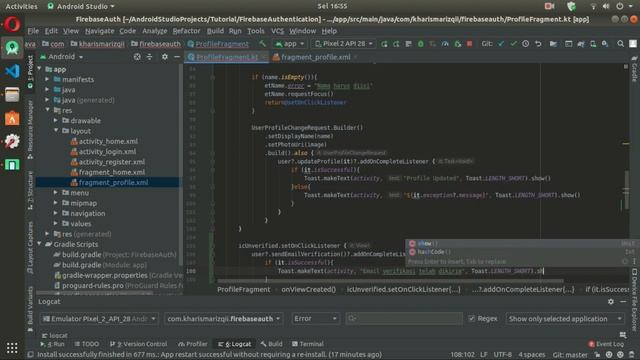Click the Profile app gauge icon
The image size is (640, 360).
click(x=445, y=44)
